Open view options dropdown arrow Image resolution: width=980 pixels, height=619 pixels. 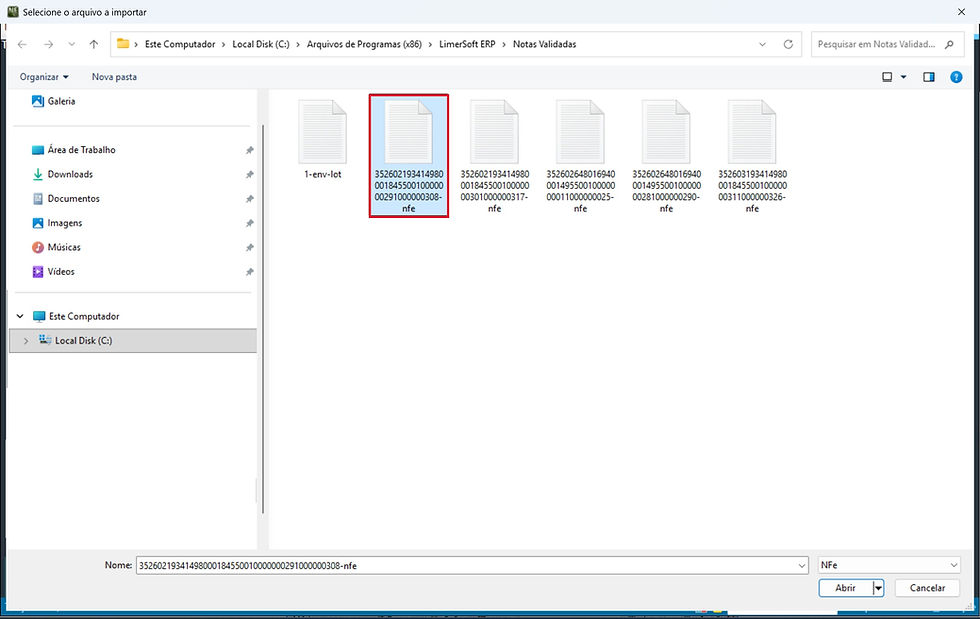click(x=903, y=77)
